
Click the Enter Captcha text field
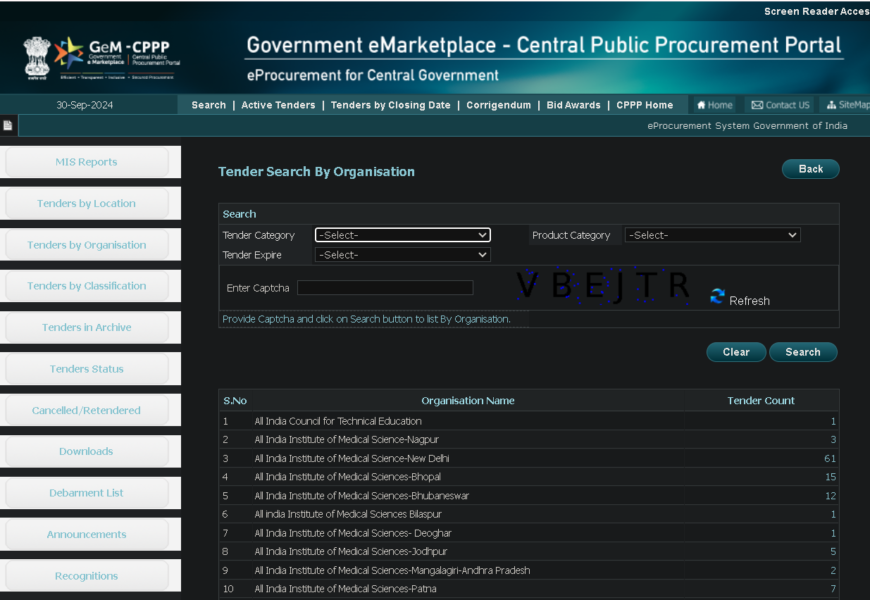click(x=385, y=288)
